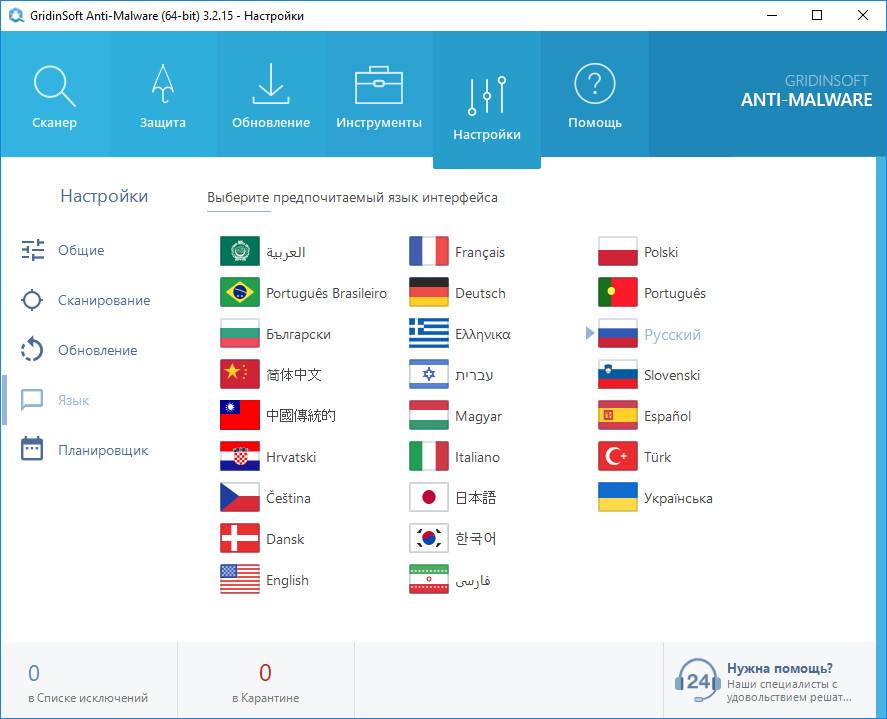Click the Help question mark icon
Viewport: 887px width, 719px height.
(x=595, y=85)
